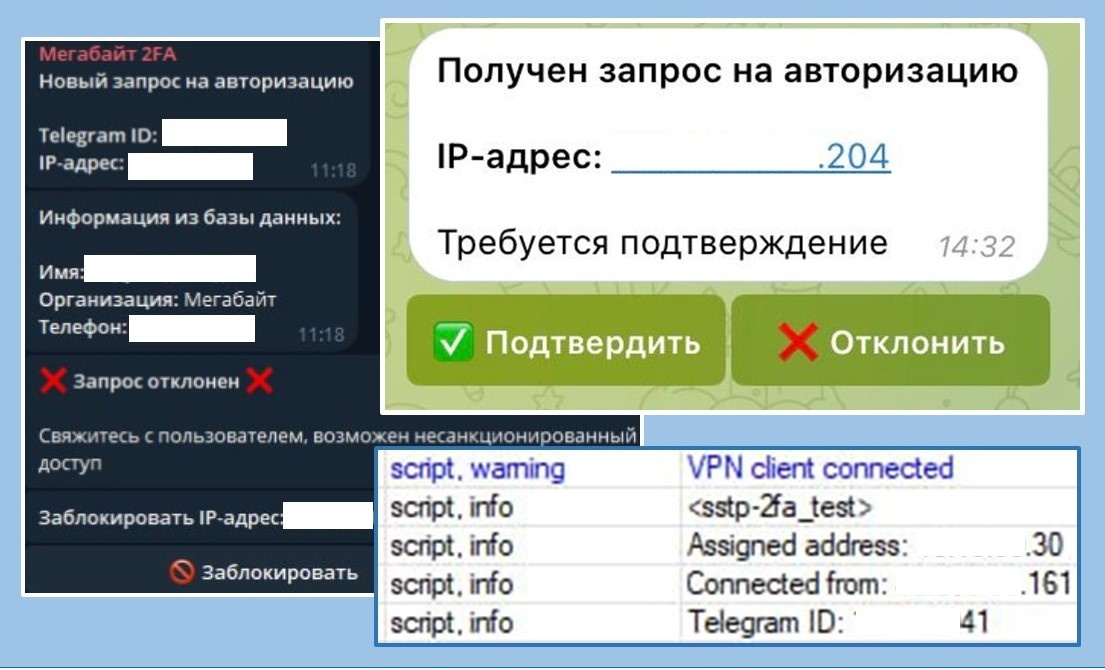
Task: Click 'Telegram ID' log entry in table
Action: coord(838,622)
